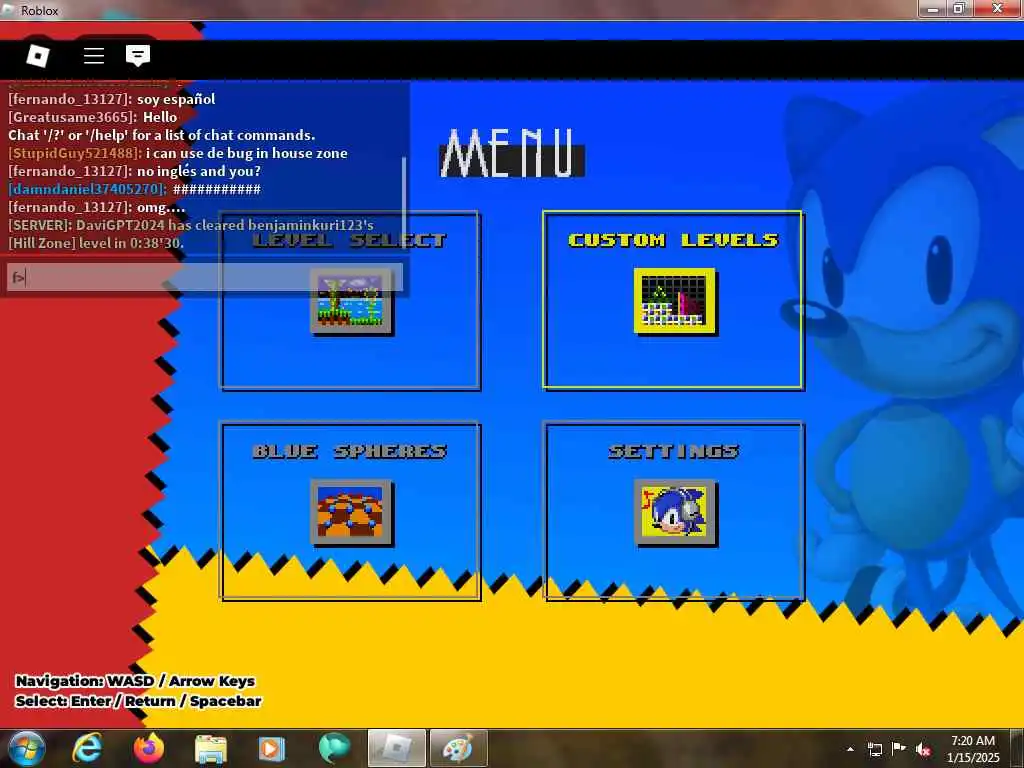
Task: Click the muted volume tray icon
Action: [923, 749]
